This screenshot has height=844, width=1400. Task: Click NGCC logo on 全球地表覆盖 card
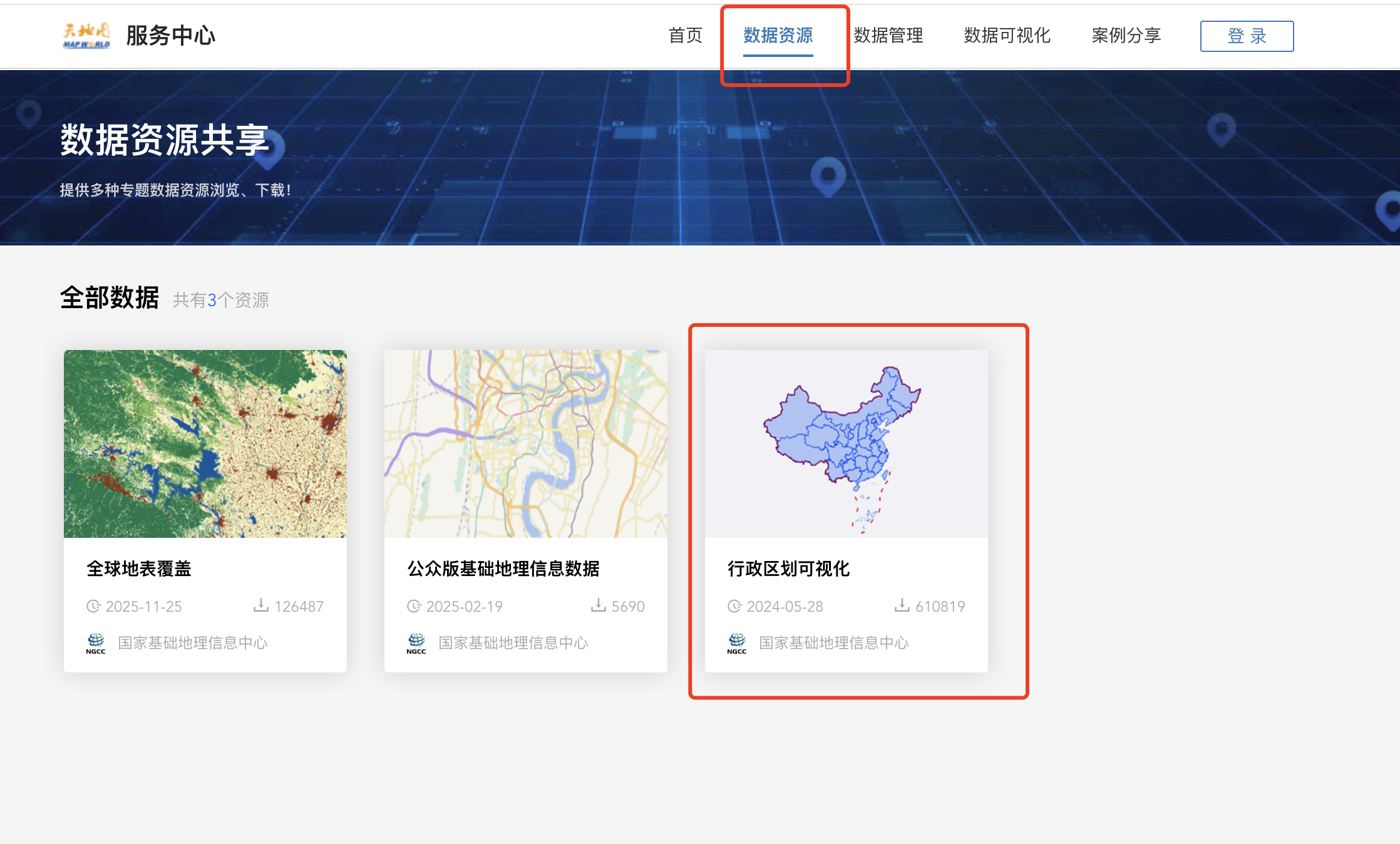click(x=96, y=642)
